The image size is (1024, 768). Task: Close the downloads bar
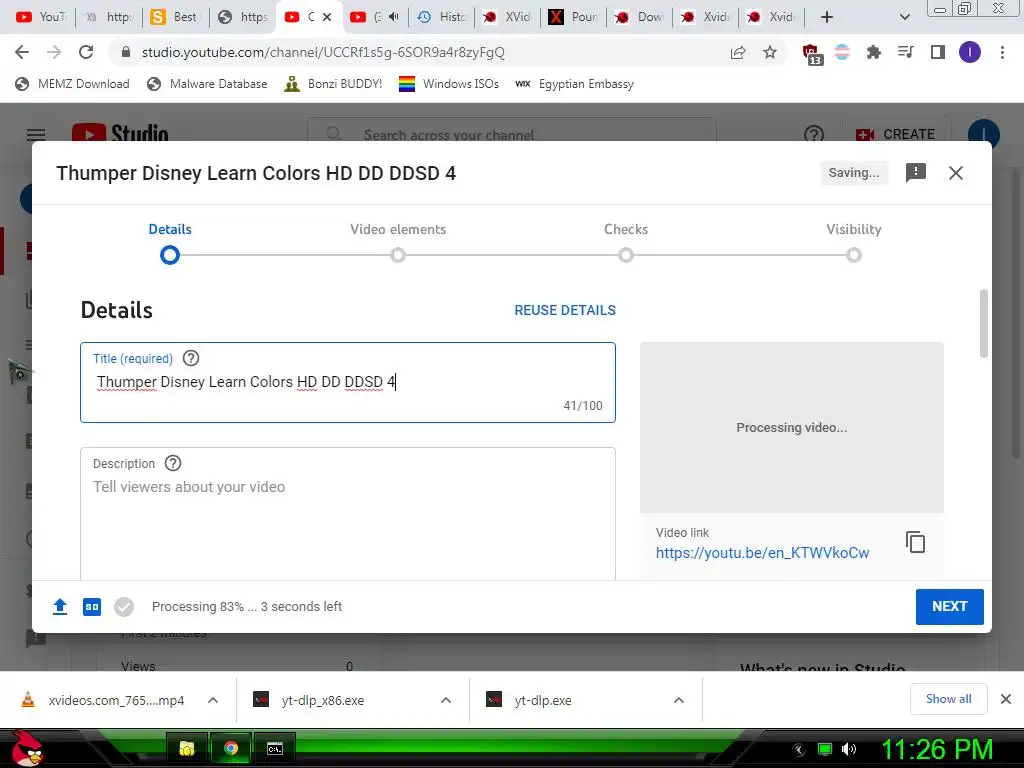[x=1006, y=699]
